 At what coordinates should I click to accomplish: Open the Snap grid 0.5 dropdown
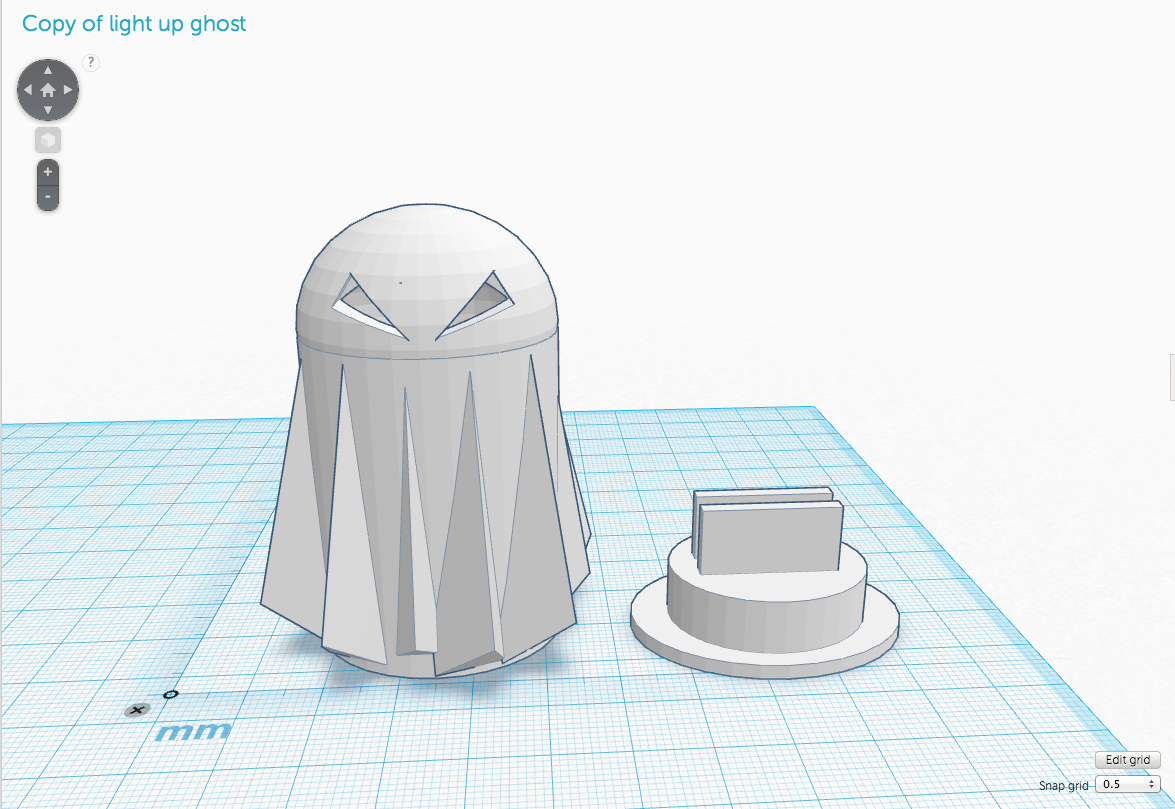tap(1128, 784)
